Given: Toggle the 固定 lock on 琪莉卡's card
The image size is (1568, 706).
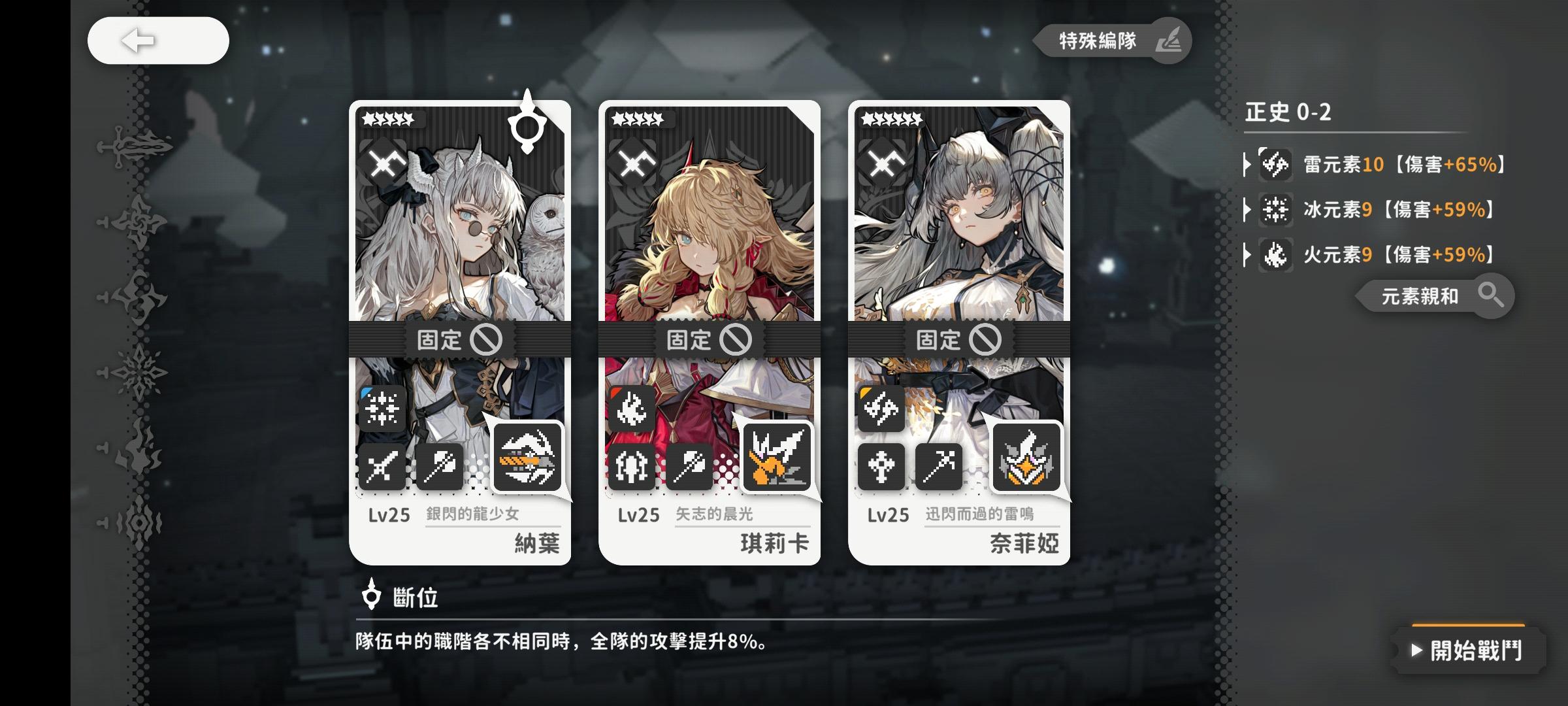Looking at the screenshot, I should click(x=709, y=339).
